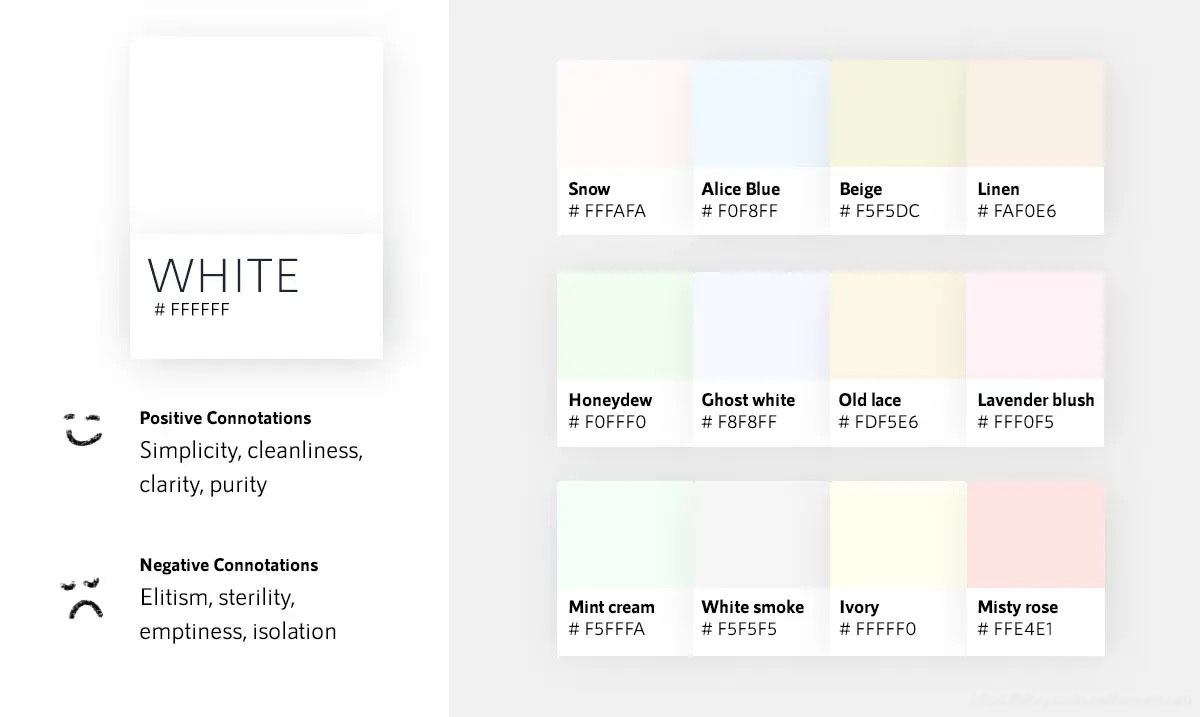This screenshot has width=1200, height=717.
Task: Pick the Mint cream color swatch
Action: [x=624, y=535]
